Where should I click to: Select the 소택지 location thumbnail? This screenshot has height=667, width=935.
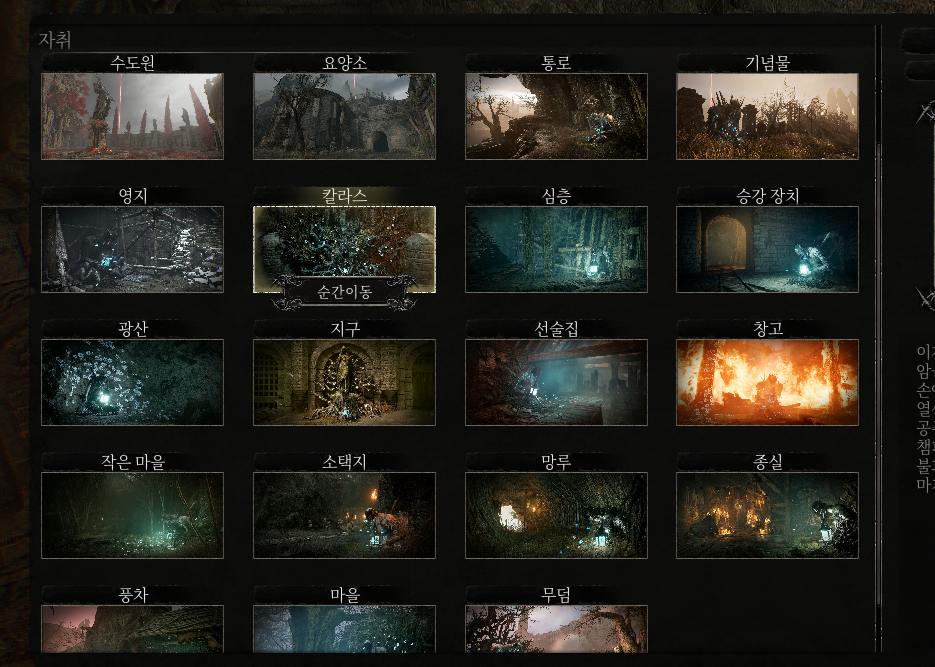[344, 515]
